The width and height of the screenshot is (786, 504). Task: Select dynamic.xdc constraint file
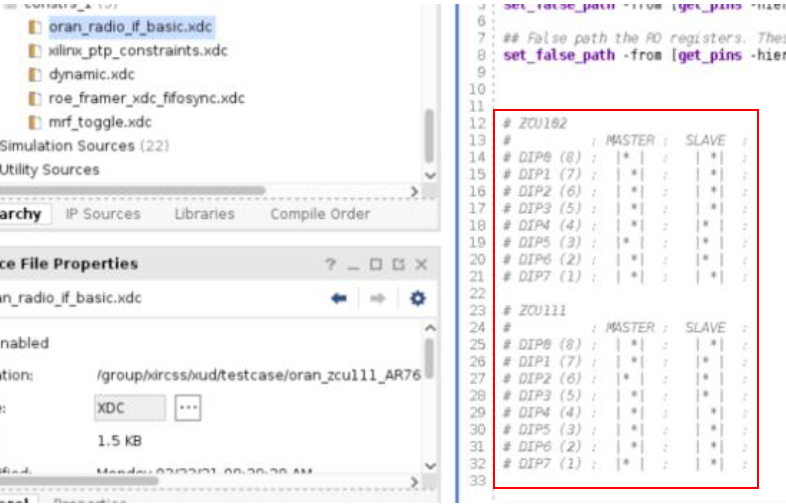(x=91, y=74)
